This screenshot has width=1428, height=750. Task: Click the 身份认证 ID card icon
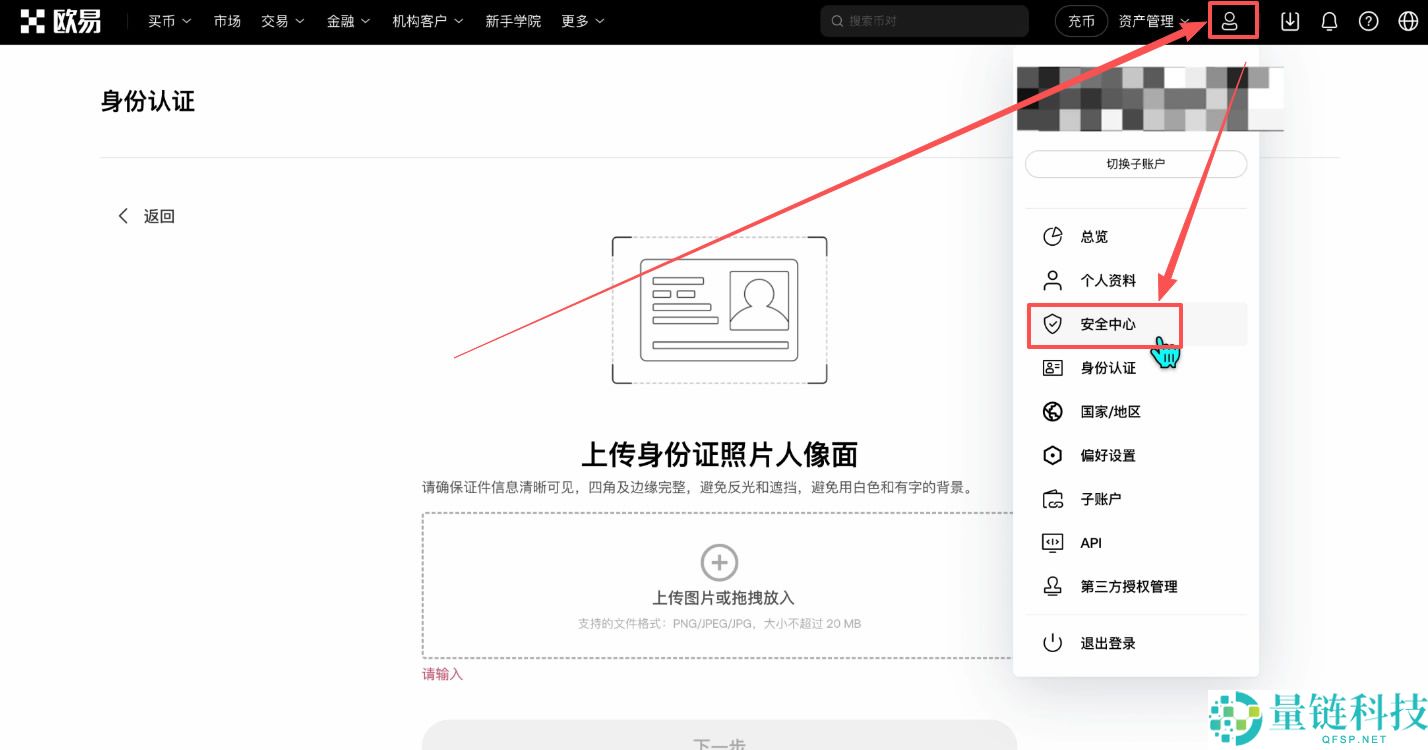coord(1052,367)
